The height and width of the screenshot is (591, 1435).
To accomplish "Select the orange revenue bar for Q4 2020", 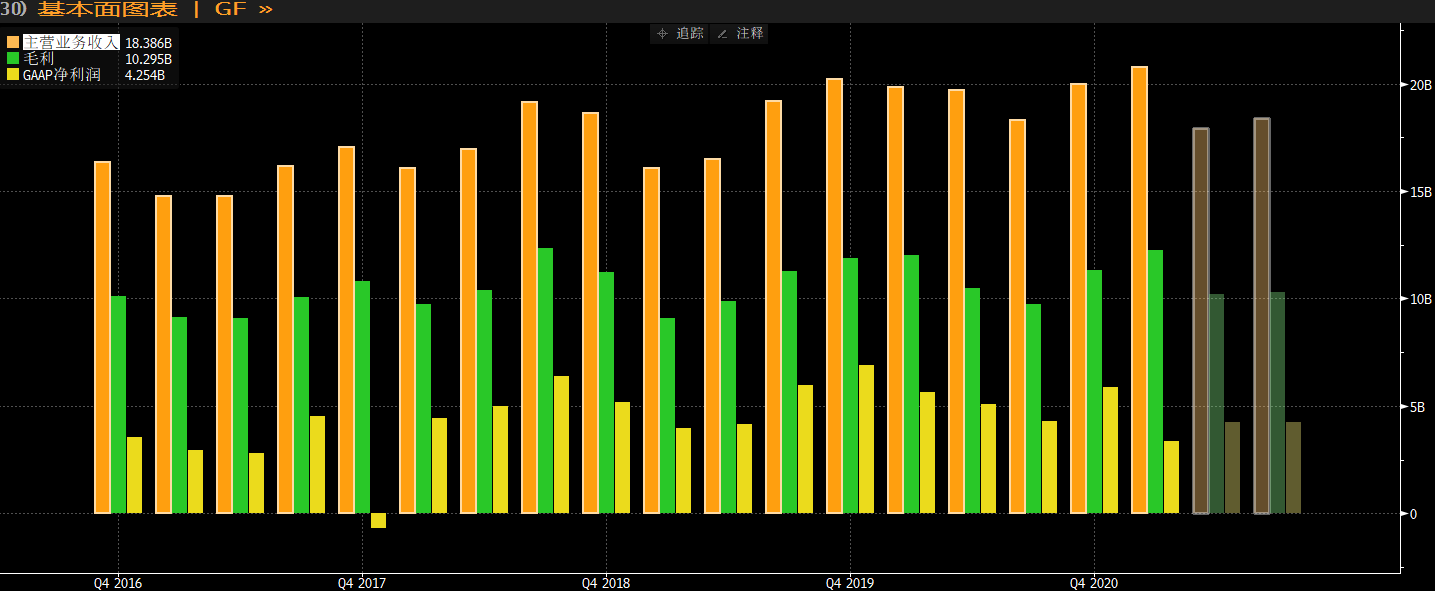I will (1078, 298).
